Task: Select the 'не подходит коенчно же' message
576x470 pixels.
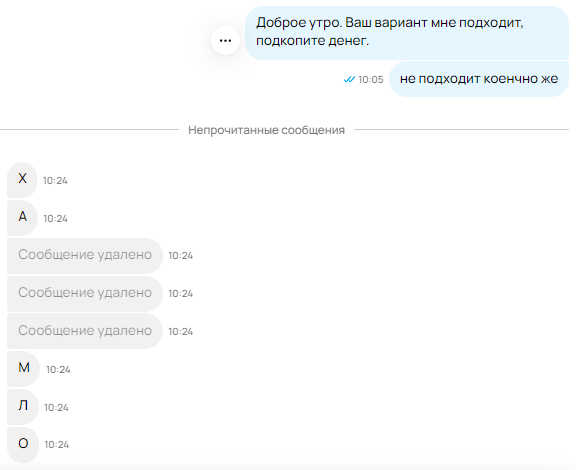Action: (x=479, y=79)
